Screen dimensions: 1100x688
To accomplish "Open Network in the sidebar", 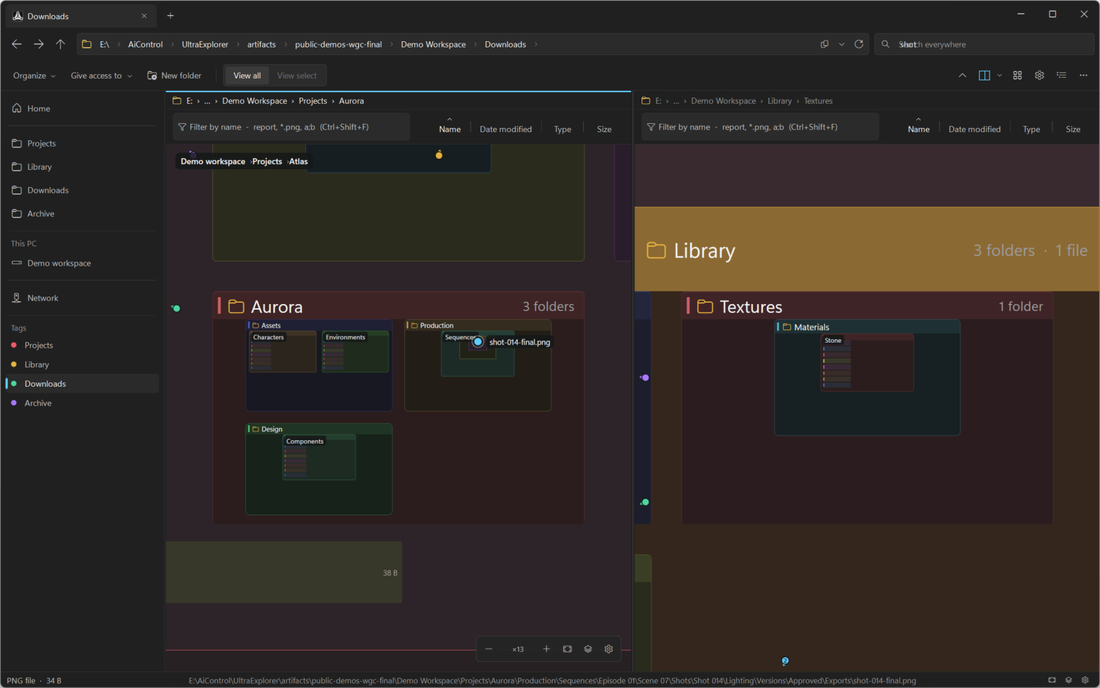I will [82, 298].
